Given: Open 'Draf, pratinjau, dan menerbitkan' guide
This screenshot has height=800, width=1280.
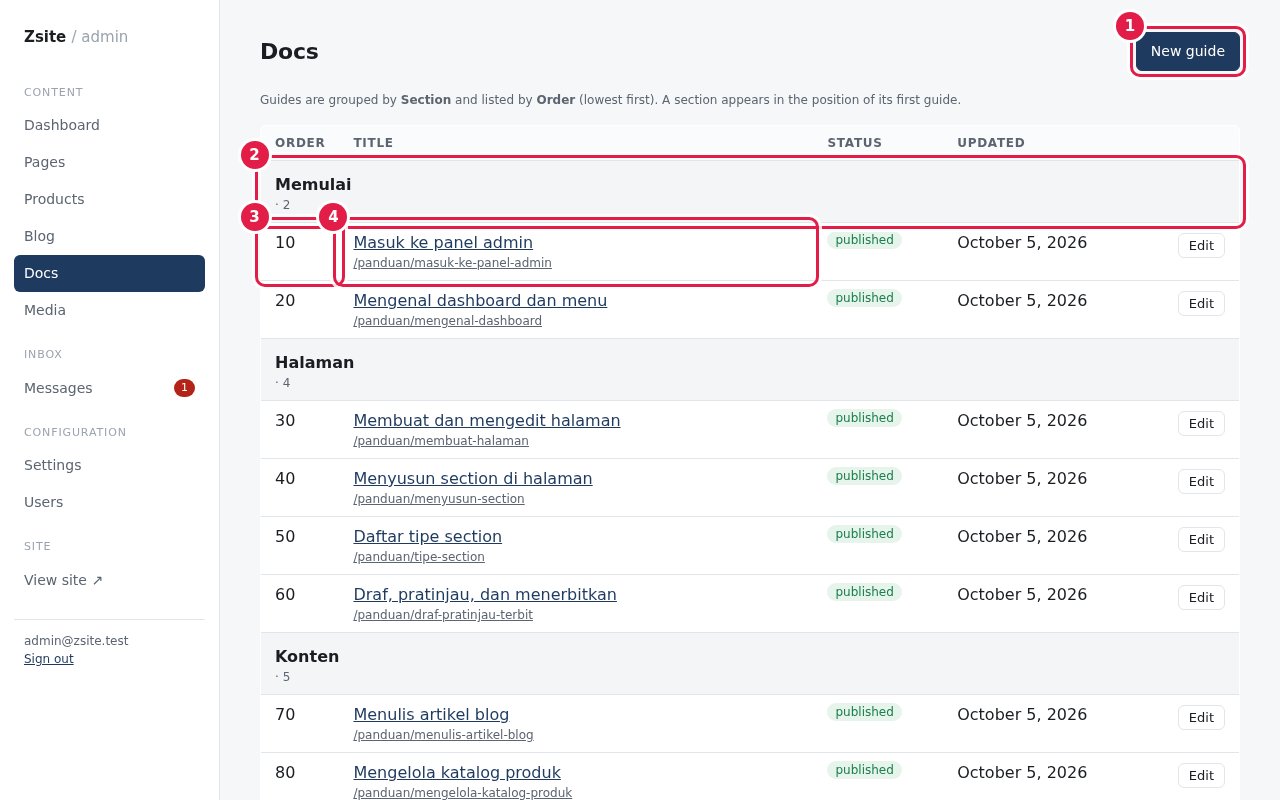Looking at the screenshot, I should [x=485, y=594].
